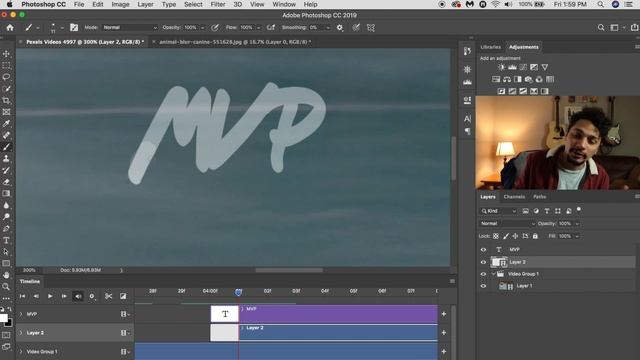Select the Eyedropper tool
This screenshot has height=360, width=640.
(x=6, y=123)
